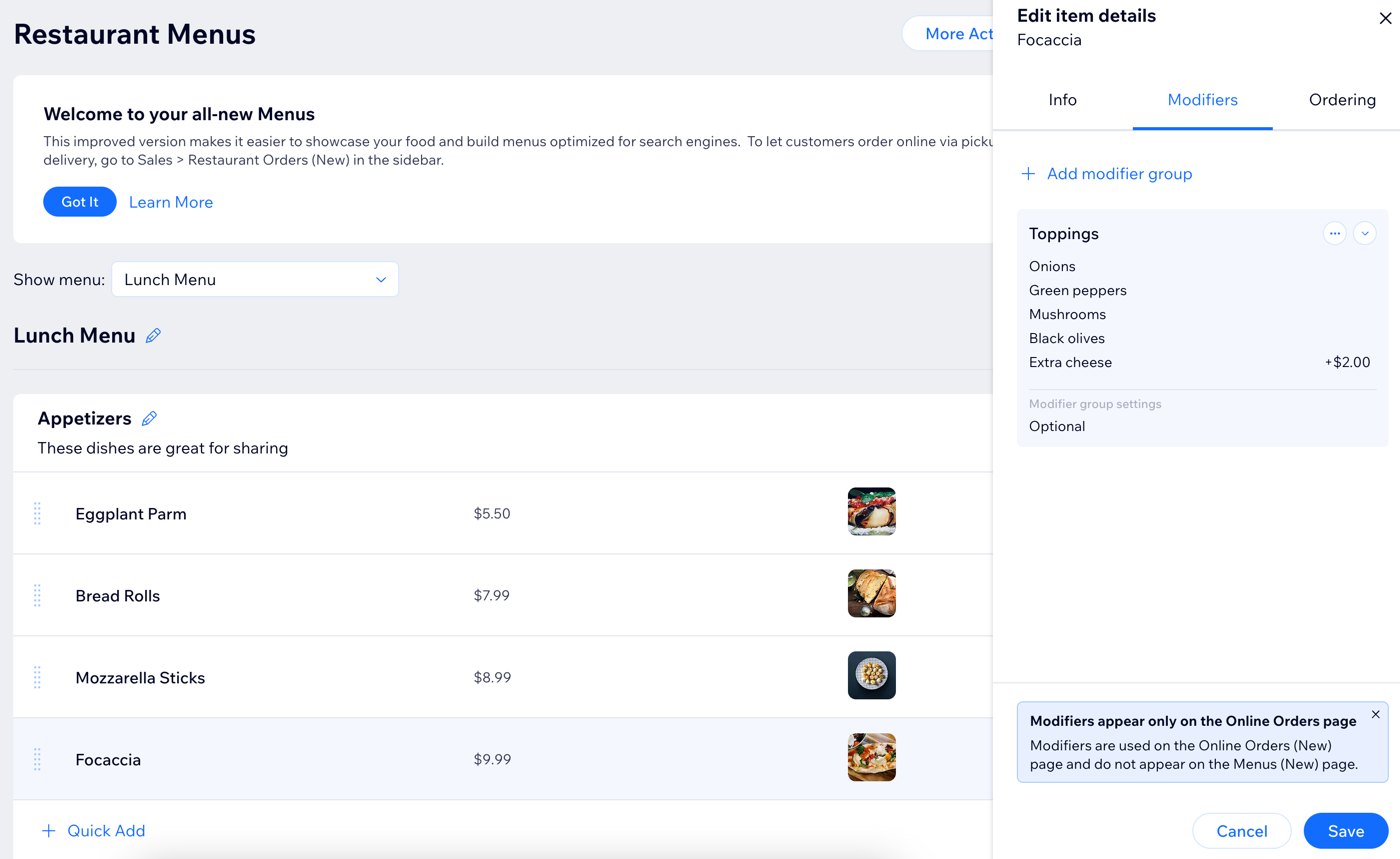Click the Mozzarella Sticks drag handle
Image resolution: width=1400 pixels, height=859 pixels.
tap(37, 678)
